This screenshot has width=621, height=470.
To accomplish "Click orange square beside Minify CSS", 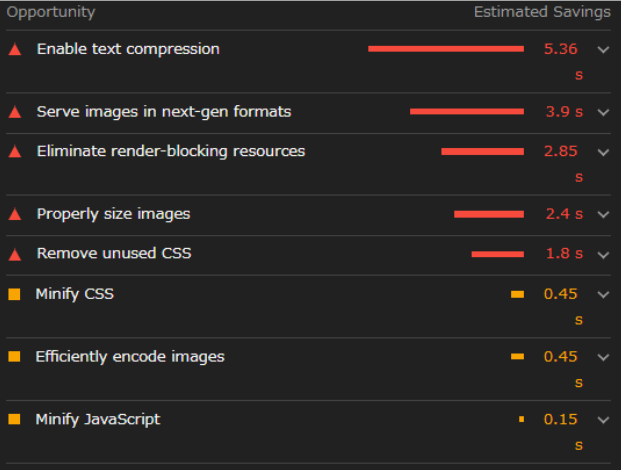I will point(14,294).
